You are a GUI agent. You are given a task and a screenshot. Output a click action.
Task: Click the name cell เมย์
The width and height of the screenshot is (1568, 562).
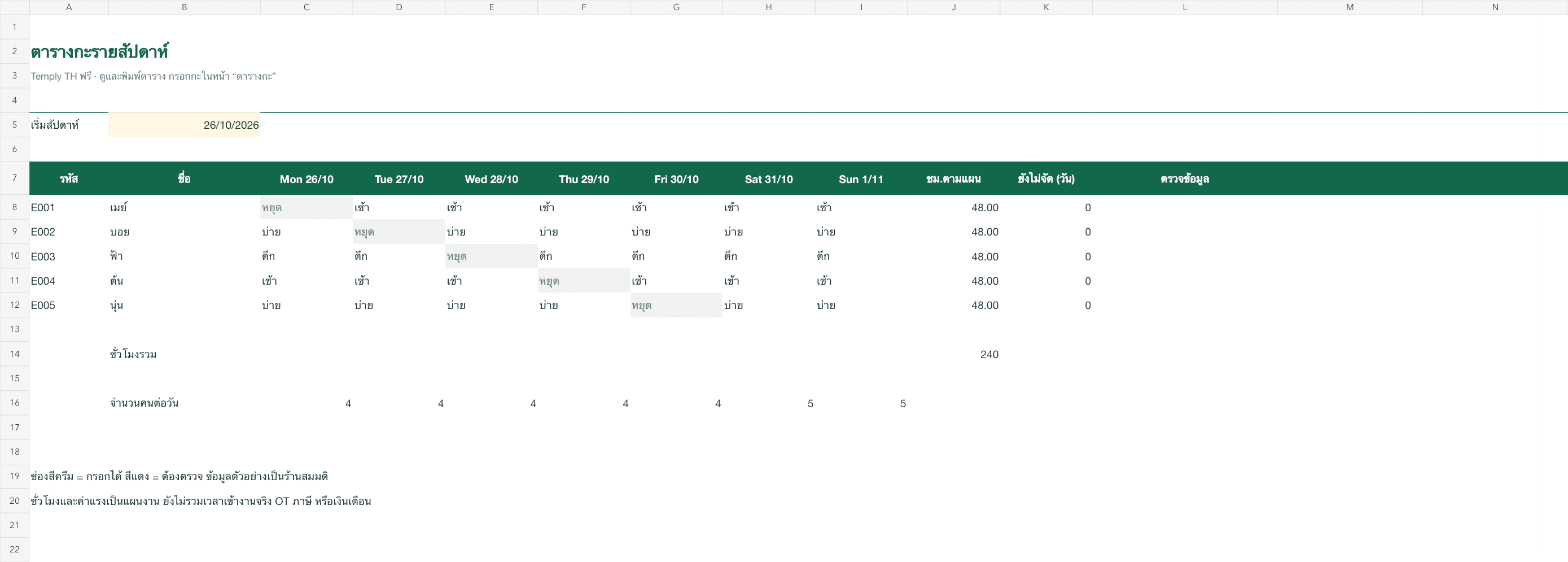(184, 208)
